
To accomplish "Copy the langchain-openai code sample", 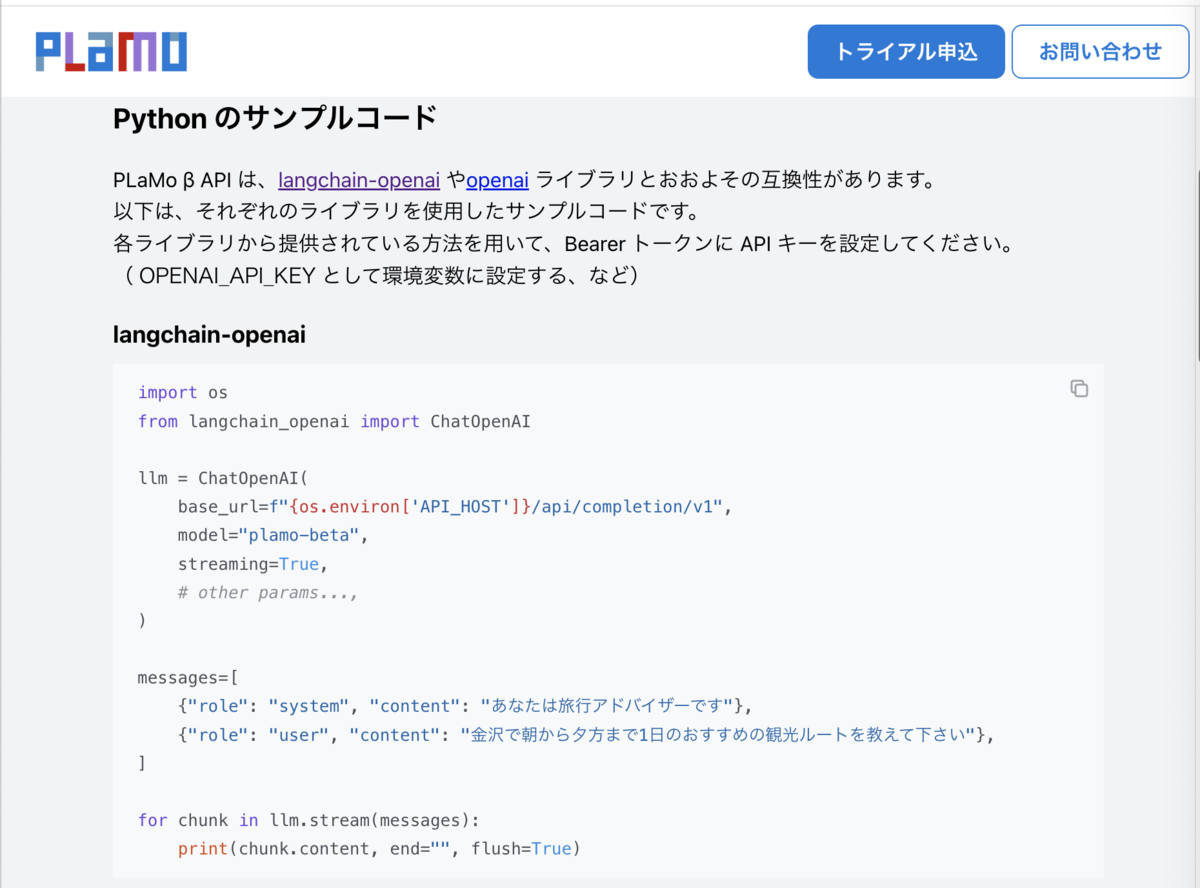I will point(1079,389).
